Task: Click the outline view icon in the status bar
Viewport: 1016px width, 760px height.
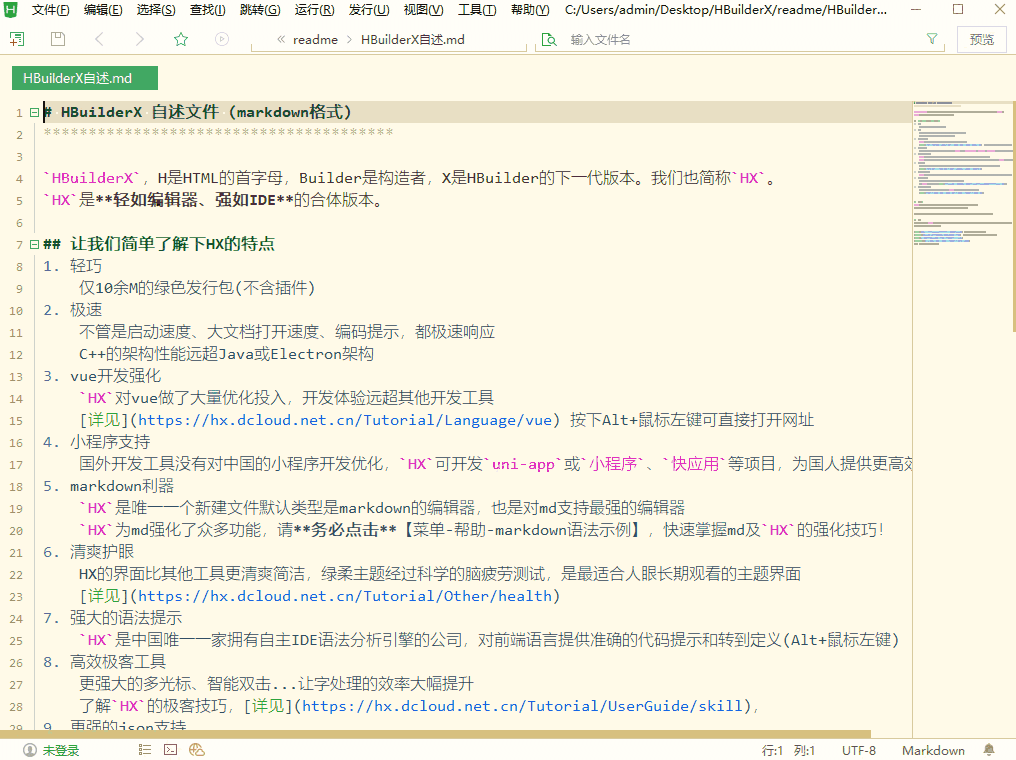Action: pos(143,749)
